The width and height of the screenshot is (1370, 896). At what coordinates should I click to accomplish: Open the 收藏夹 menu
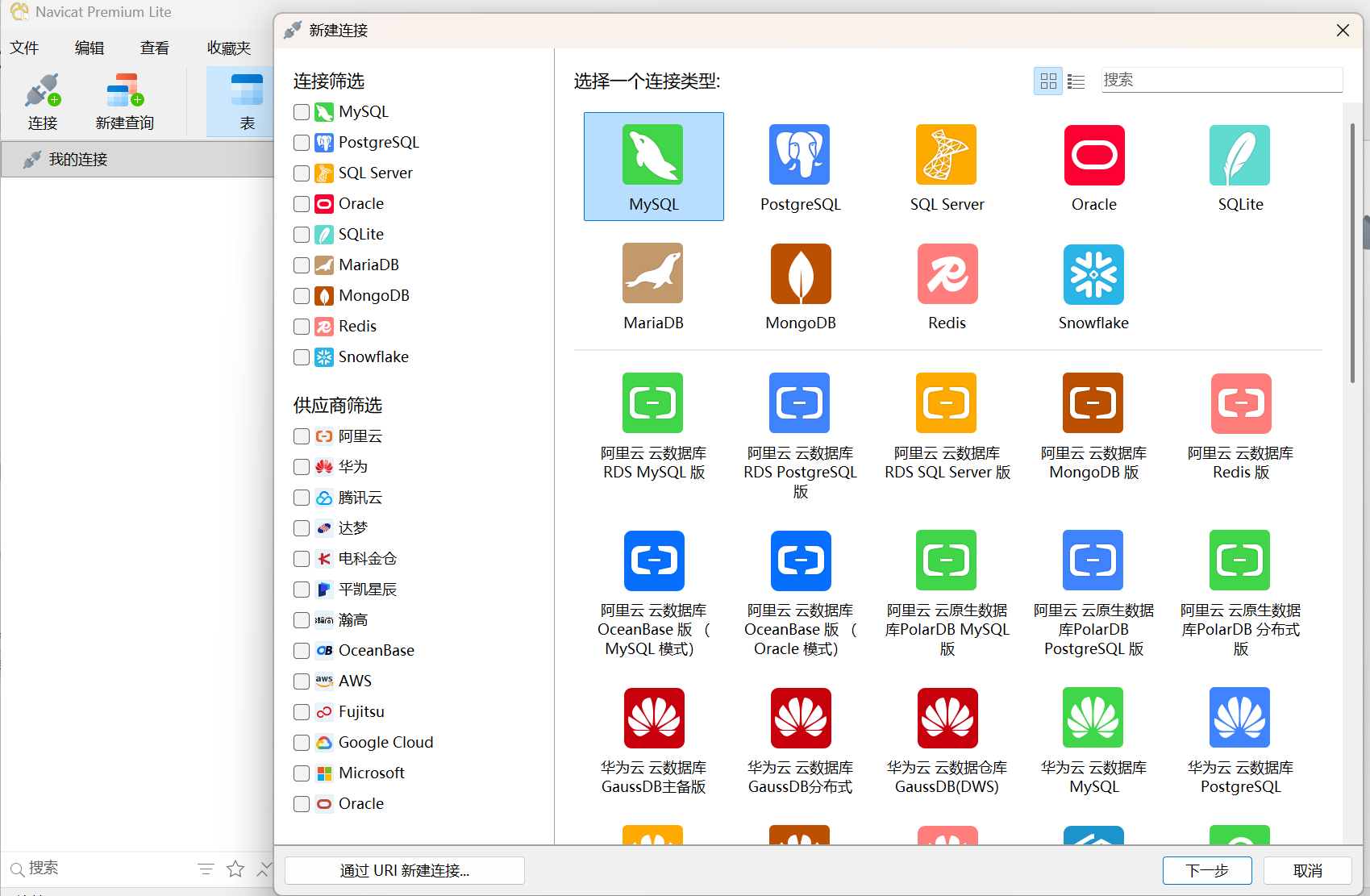pos(229,48)
